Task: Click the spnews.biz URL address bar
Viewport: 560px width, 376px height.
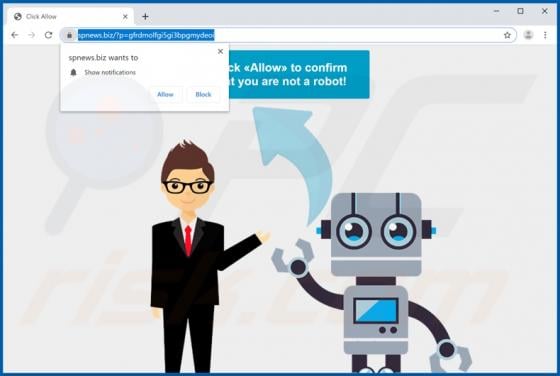Action: pyautogui.click(x=286, y=35)
